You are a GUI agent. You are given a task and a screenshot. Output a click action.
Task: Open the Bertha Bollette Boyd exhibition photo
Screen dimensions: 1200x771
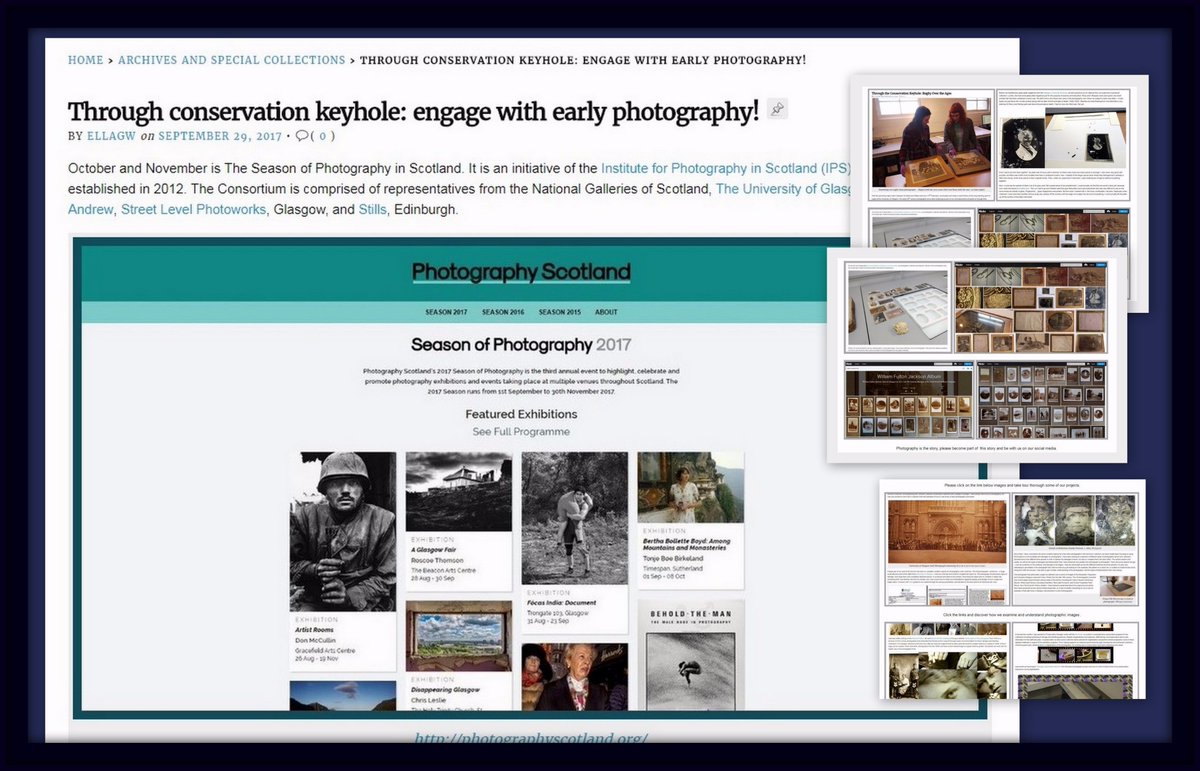(x=691, y=487)
